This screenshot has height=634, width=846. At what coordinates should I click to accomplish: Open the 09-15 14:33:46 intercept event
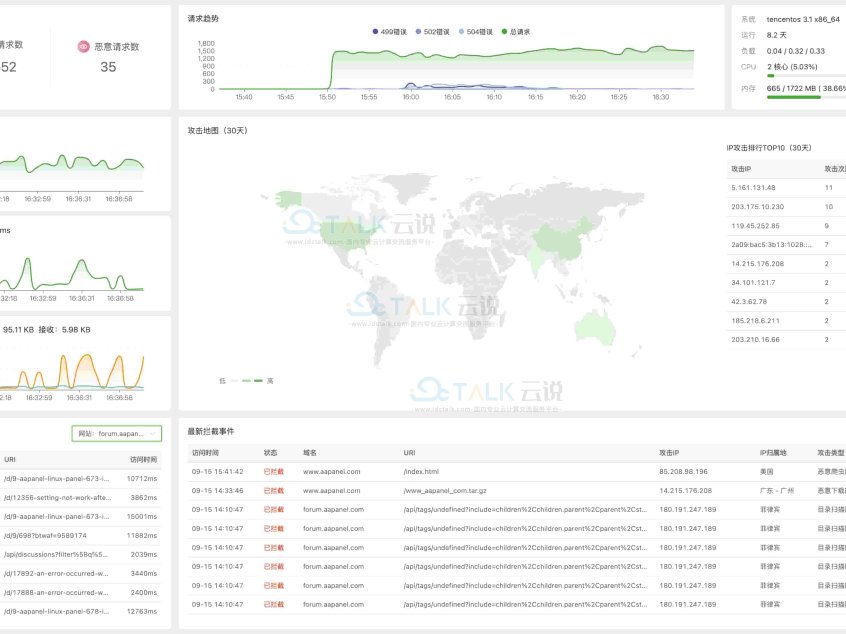pos(217,491)
